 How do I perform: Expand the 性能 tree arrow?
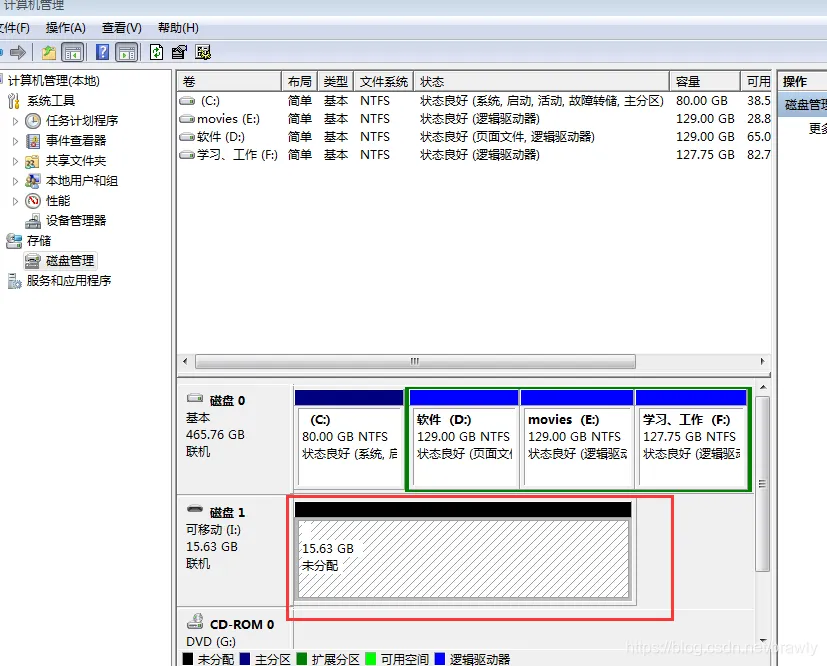click(15, 201)
